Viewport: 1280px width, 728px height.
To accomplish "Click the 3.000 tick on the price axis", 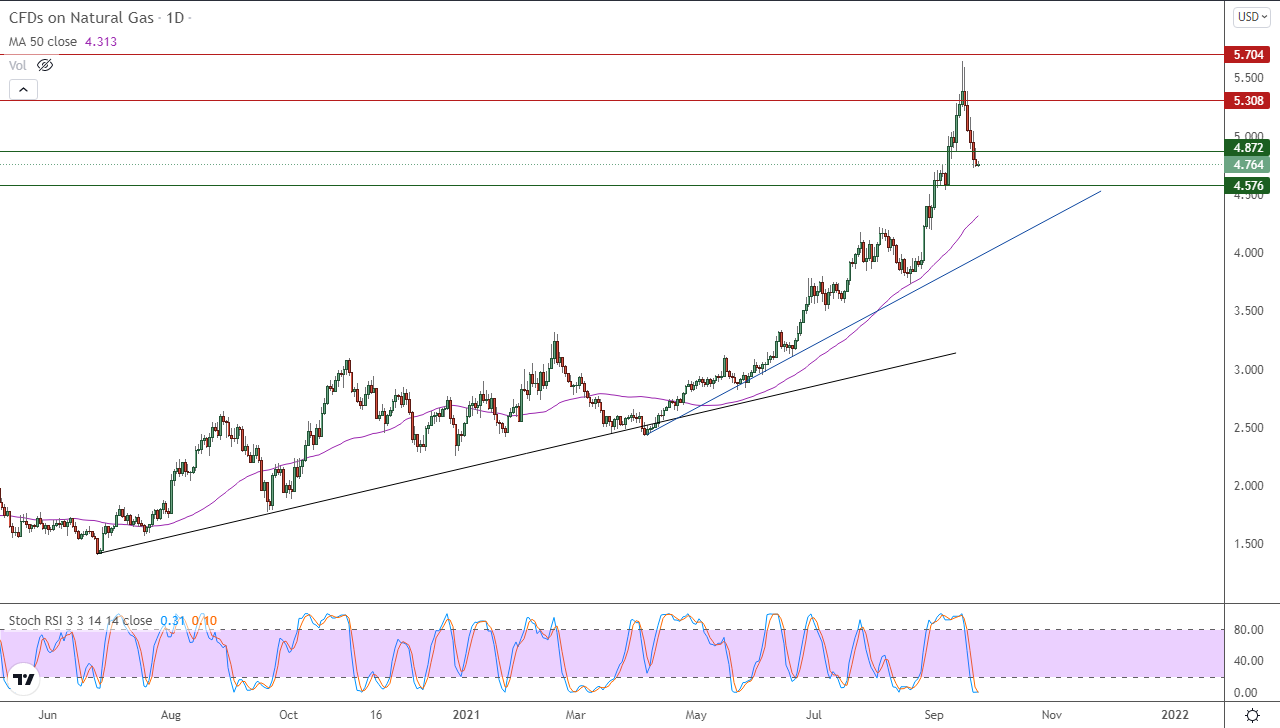I will (1248, 370).
